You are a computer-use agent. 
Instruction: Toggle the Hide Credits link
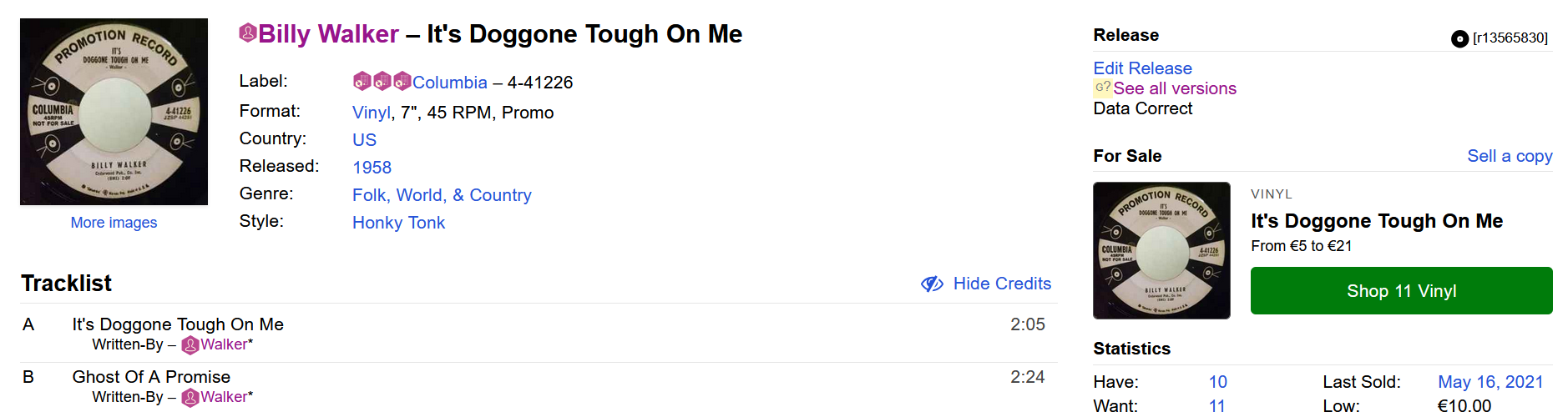[1002, 284]
